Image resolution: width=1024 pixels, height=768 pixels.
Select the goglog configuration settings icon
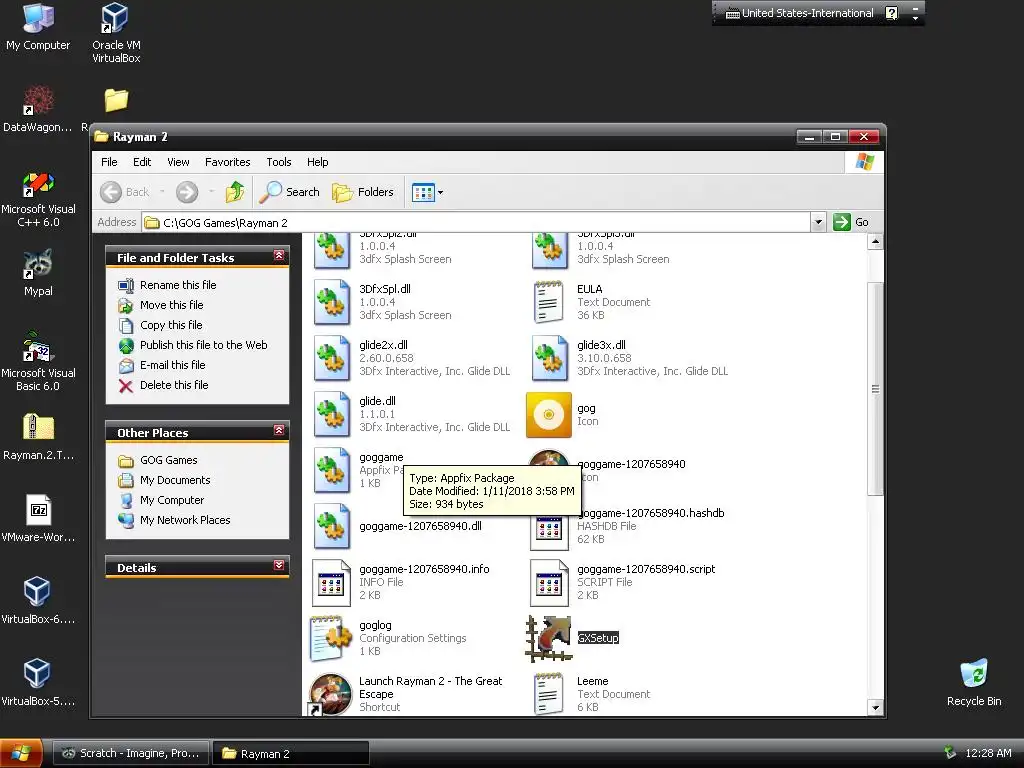coord(331,638)
